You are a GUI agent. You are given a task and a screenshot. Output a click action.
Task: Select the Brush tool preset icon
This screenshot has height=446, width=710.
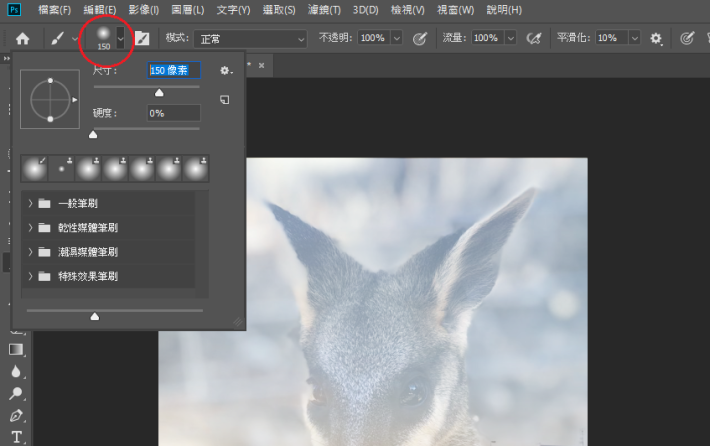[57, 39]
